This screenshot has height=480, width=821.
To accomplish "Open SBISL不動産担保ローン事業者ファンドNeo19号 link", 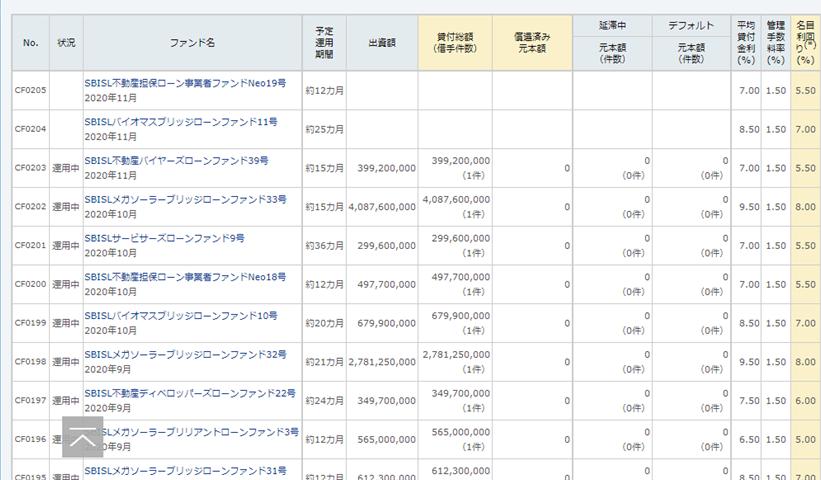I will [x=185, y=83].
